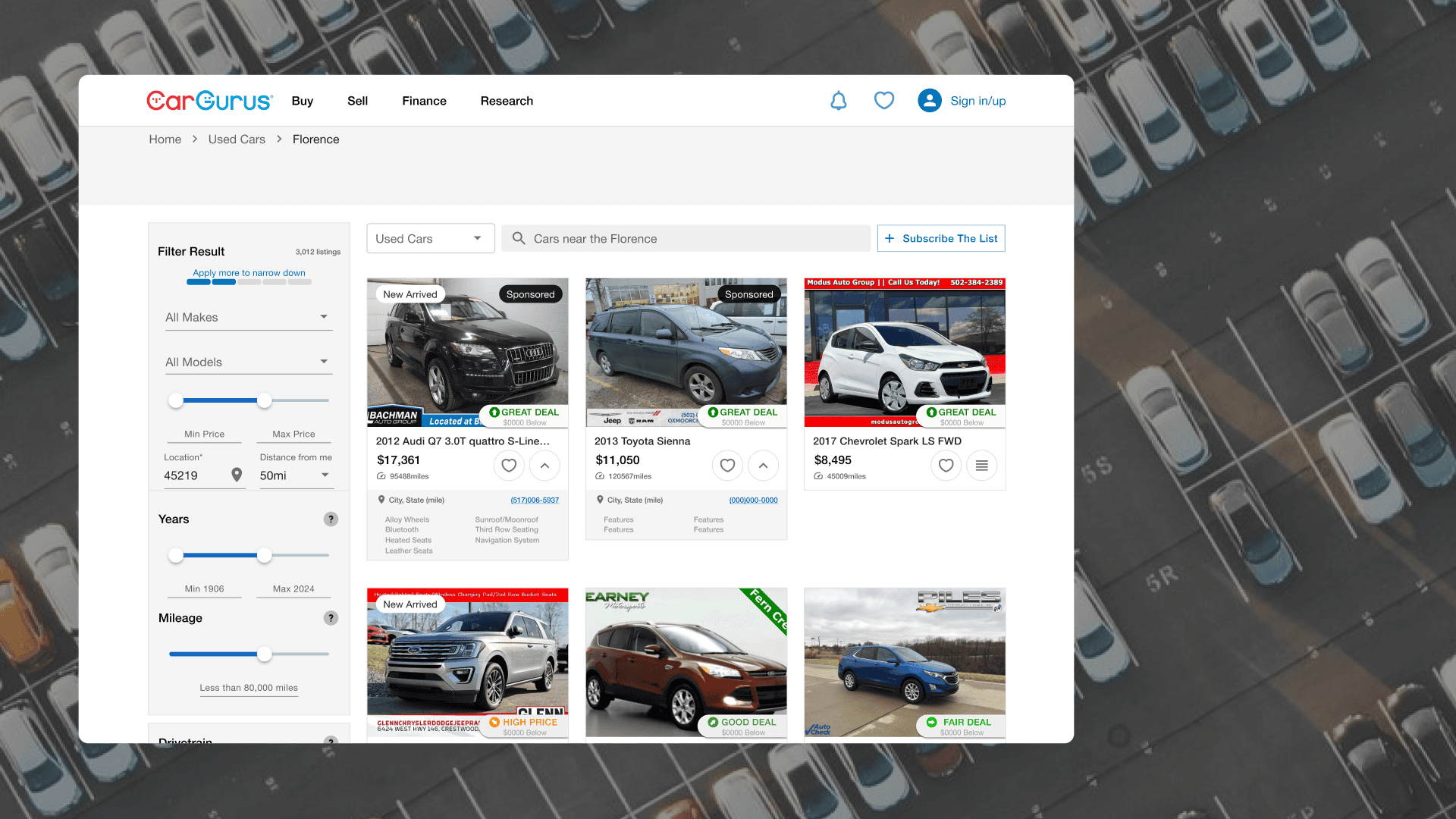Collapse the Toyota Sienna details chevron
Viewport: 1456px width, 819px height.
click(x=763, y=466)
